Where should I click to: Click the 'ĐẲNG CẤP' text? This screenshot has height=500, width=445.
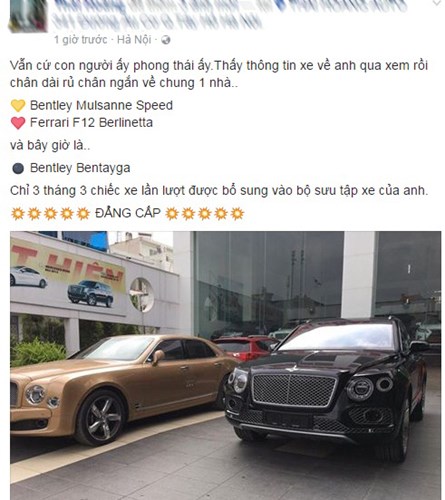128,213
